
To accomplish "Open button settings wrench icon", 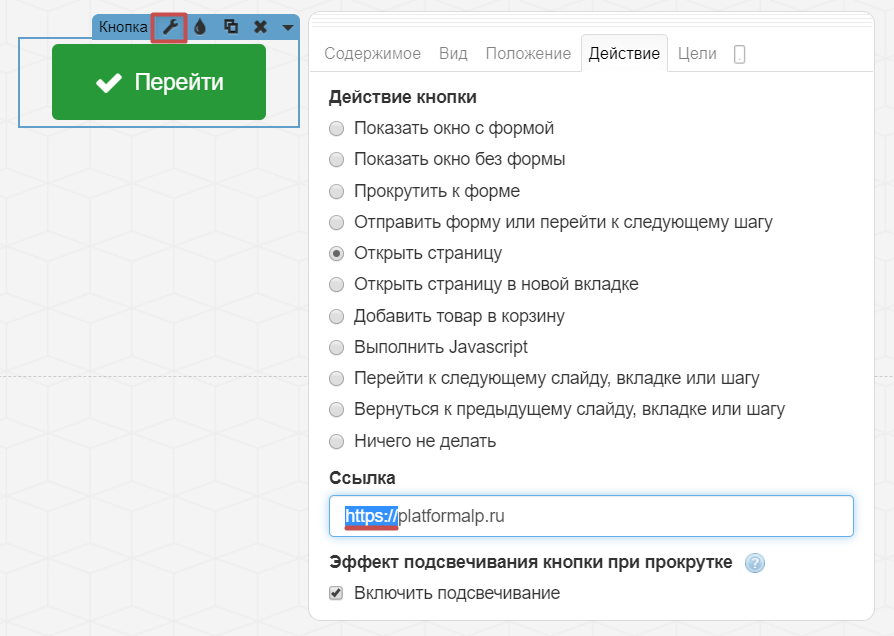I will pyautogui.click(x=170, y=27).
